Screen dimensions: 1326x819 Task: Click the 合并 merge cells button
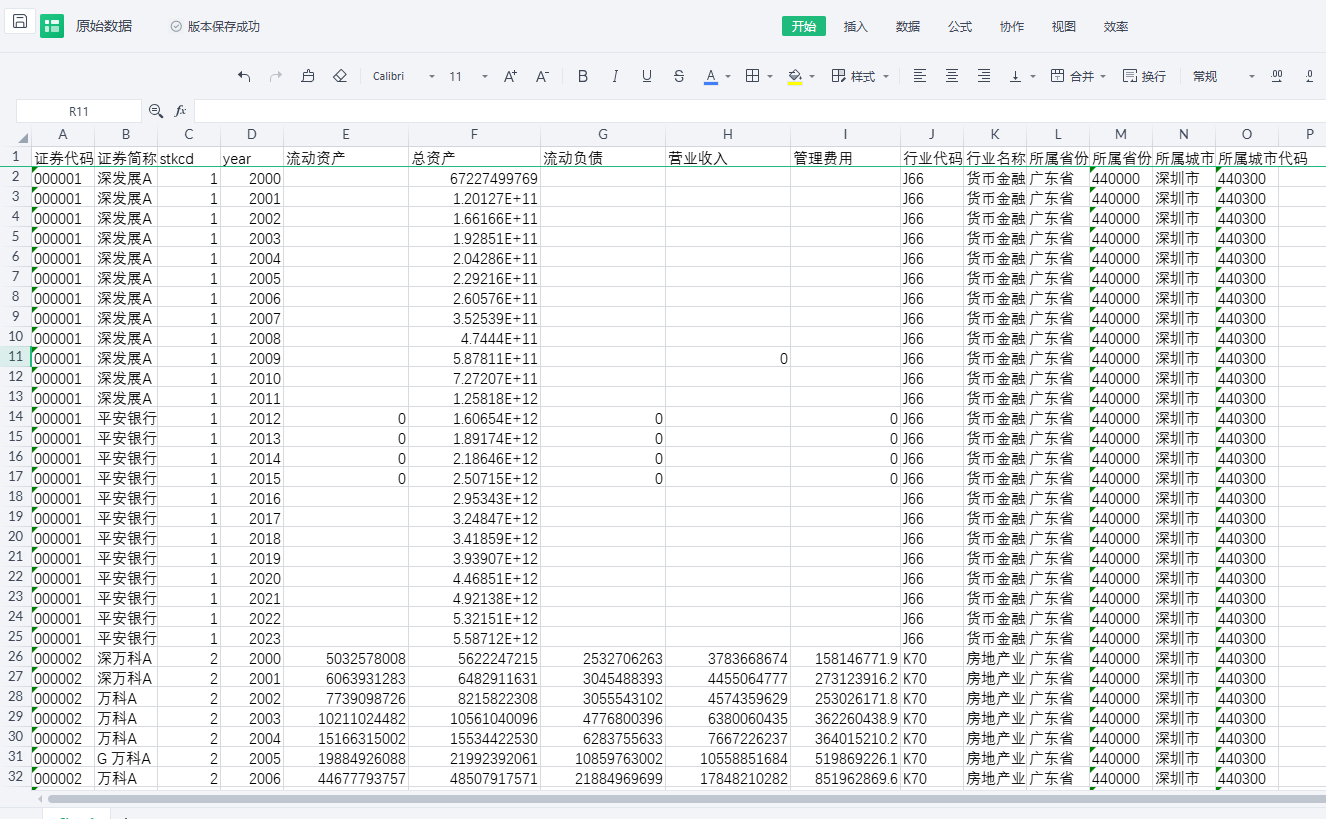click(1072, 76)
